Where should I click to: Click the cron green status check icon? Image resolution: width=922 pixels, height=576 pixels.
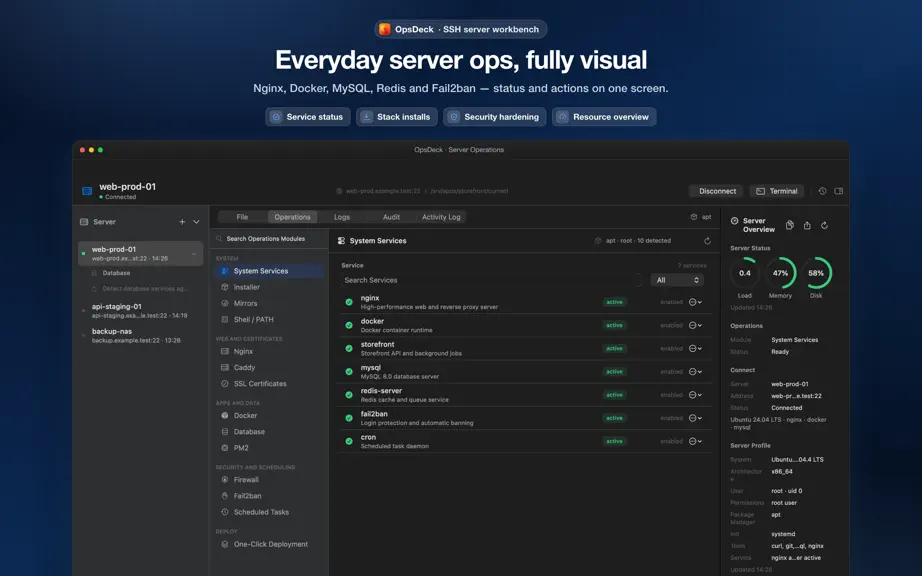[x=349, y=441]
